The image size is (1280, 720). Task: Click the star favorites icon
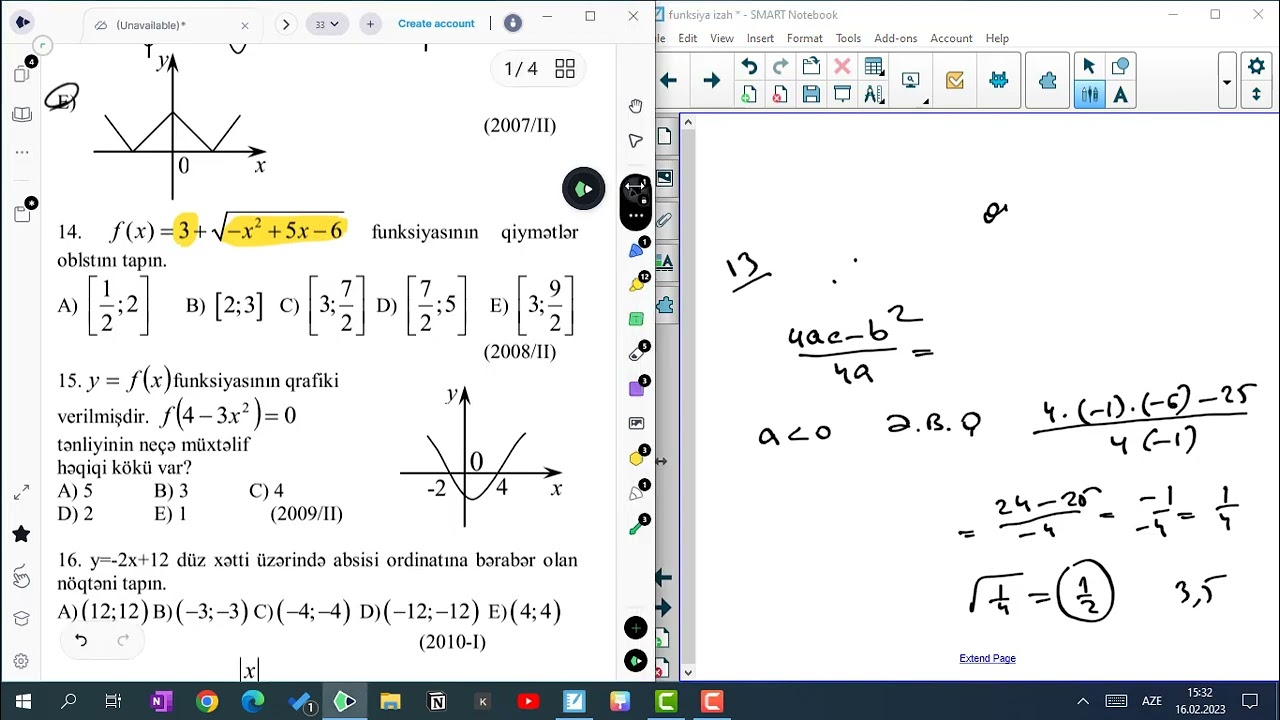(x=21, y=534)
